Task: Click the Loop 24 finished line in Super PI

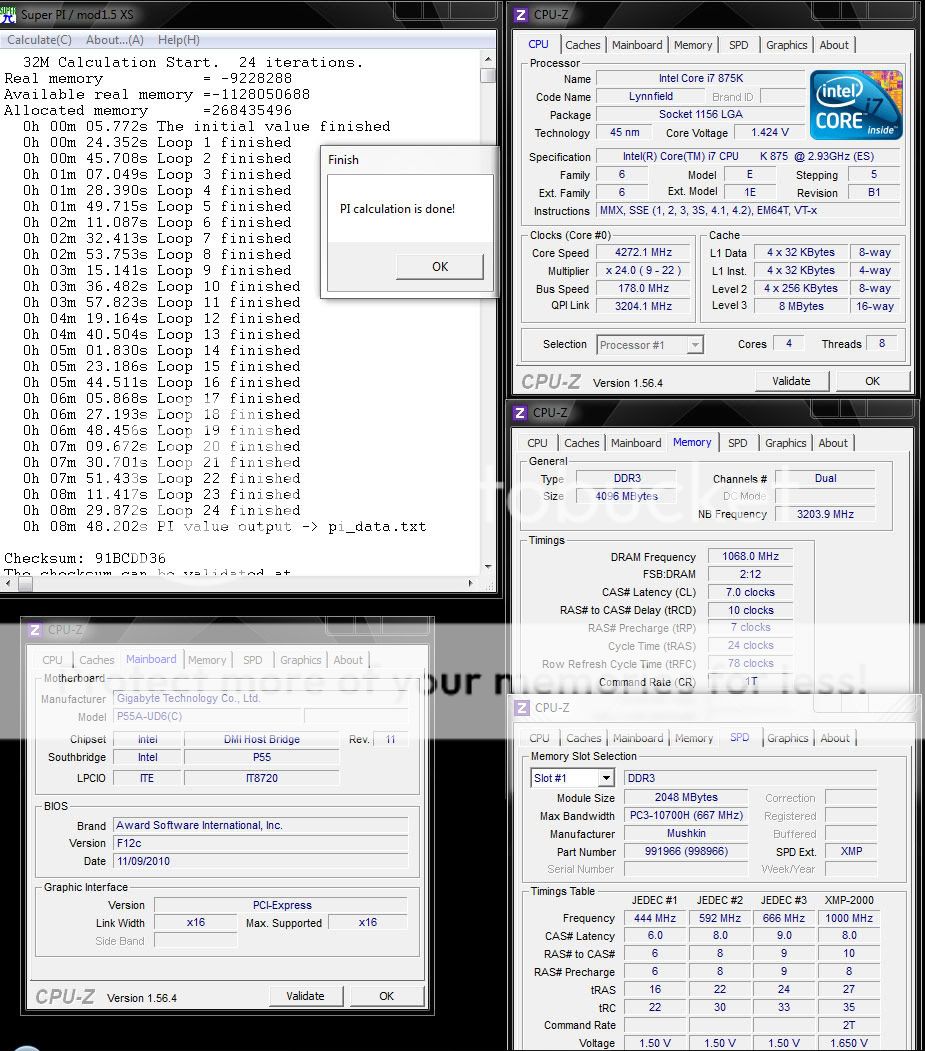Action: pyautogui.click(x=162, y=511)
